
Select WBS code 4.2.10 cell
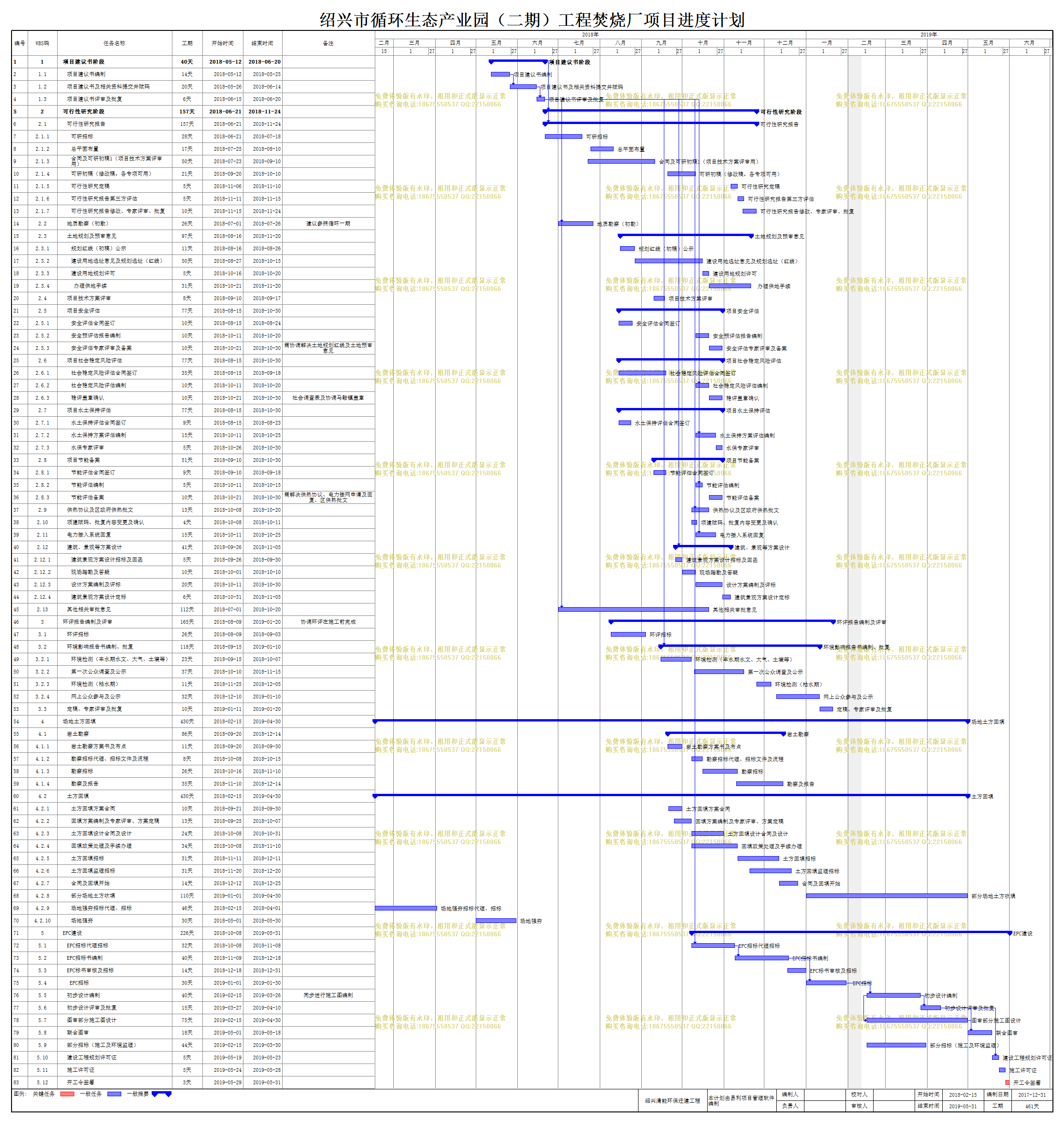coord(42,921)
